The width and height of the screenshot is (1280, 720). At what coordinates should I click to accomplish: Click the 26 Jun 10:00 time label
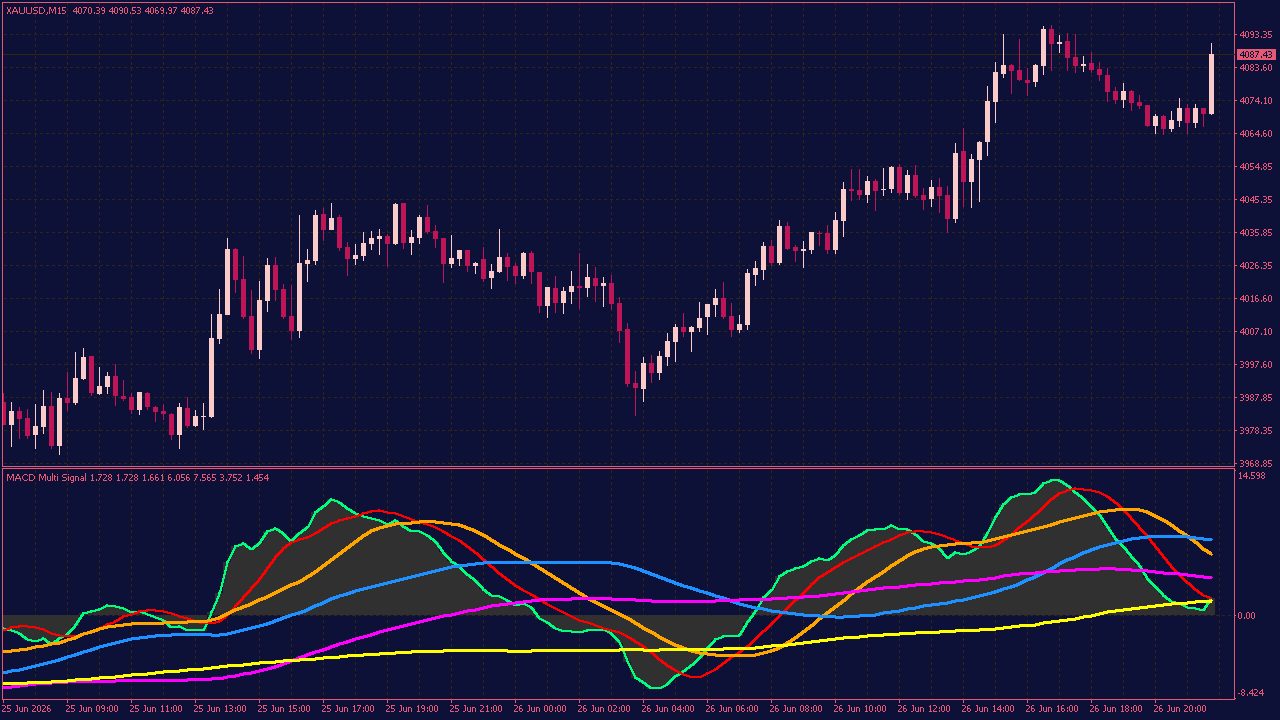pos(859,708)
